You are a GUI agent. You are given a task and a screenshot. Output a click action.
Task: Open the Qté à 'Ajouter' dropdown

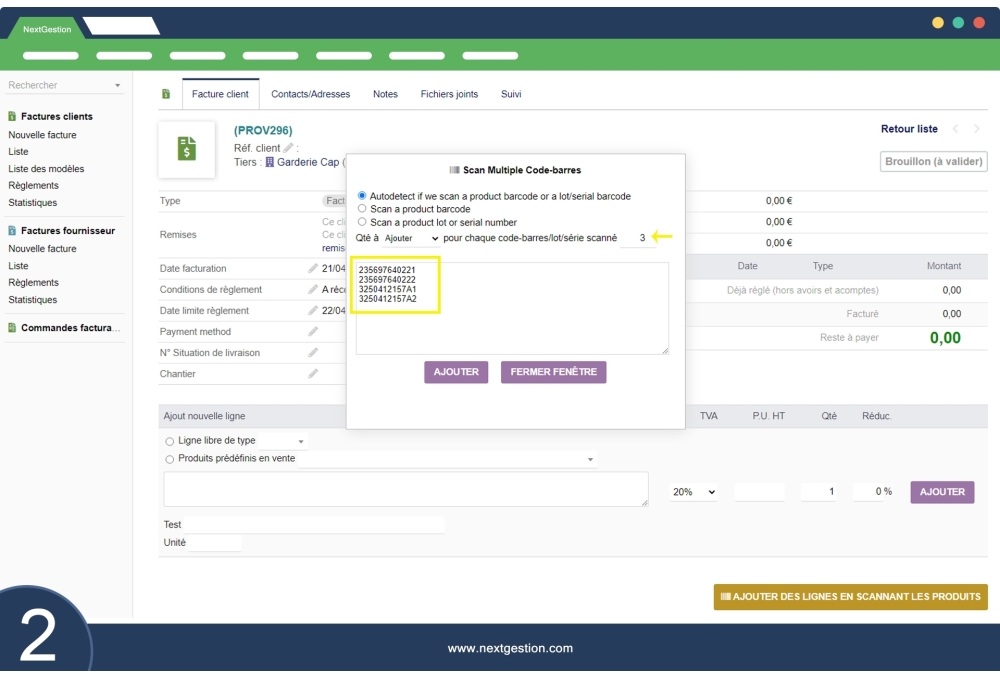click(x=411, y=239)
